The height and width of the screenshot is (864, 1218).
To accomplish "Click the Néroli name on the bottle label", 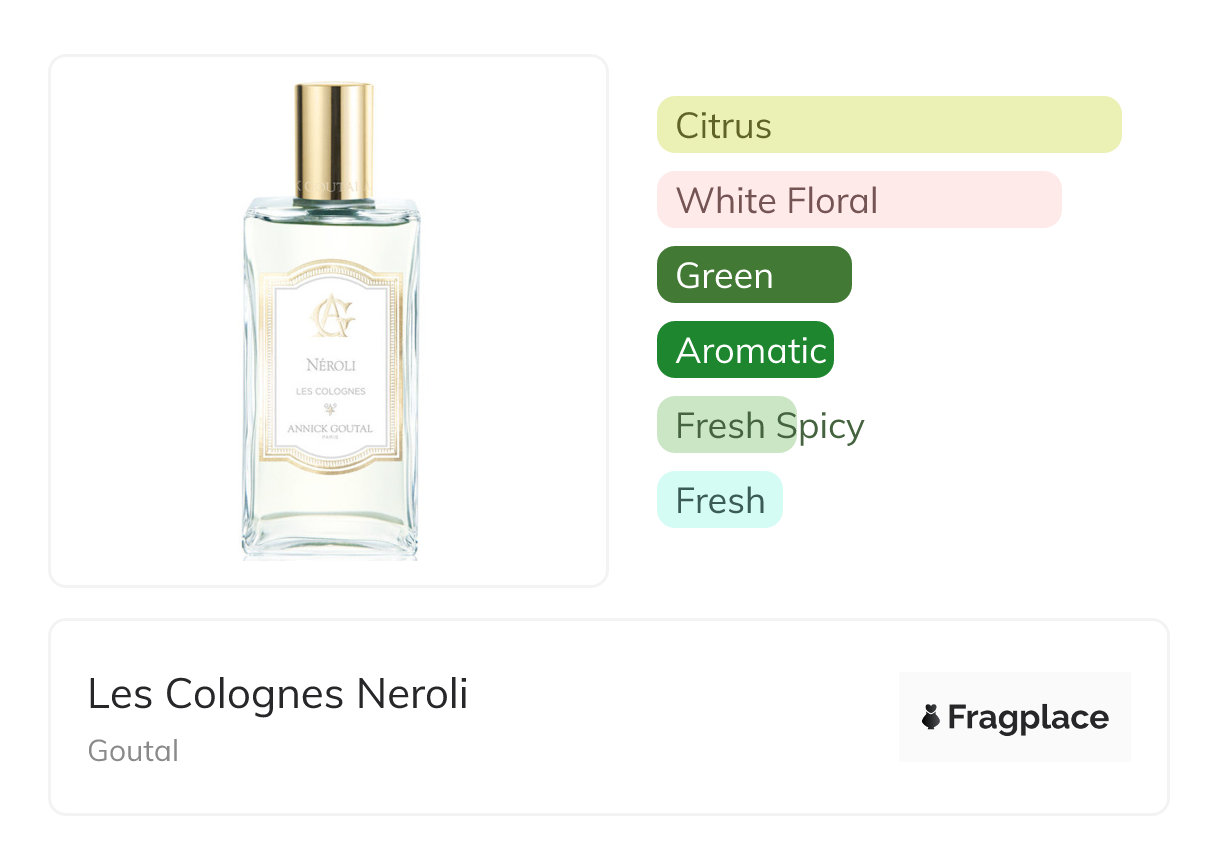I will tap(331, 365).
